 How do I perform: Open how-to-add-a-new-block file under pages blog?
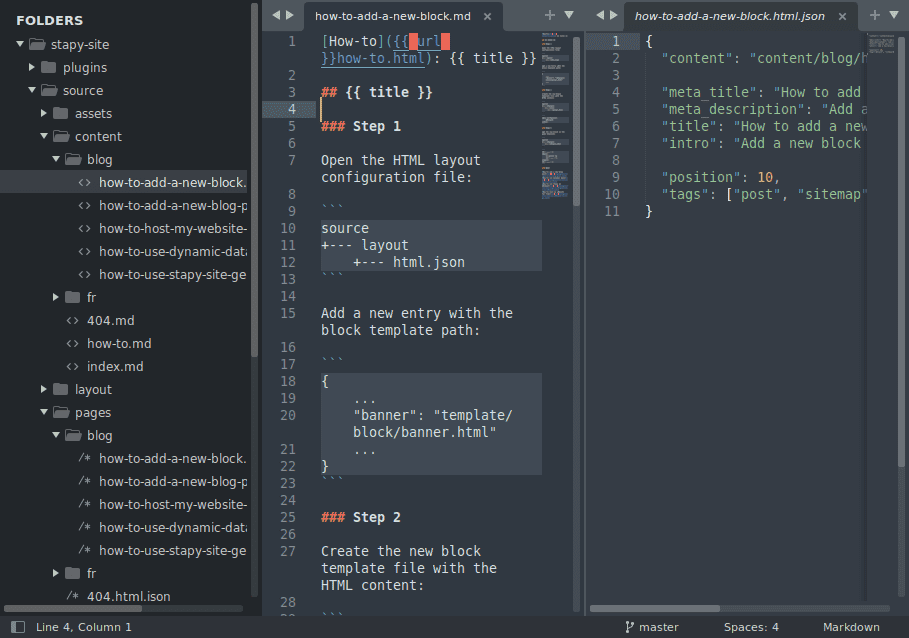173,458
